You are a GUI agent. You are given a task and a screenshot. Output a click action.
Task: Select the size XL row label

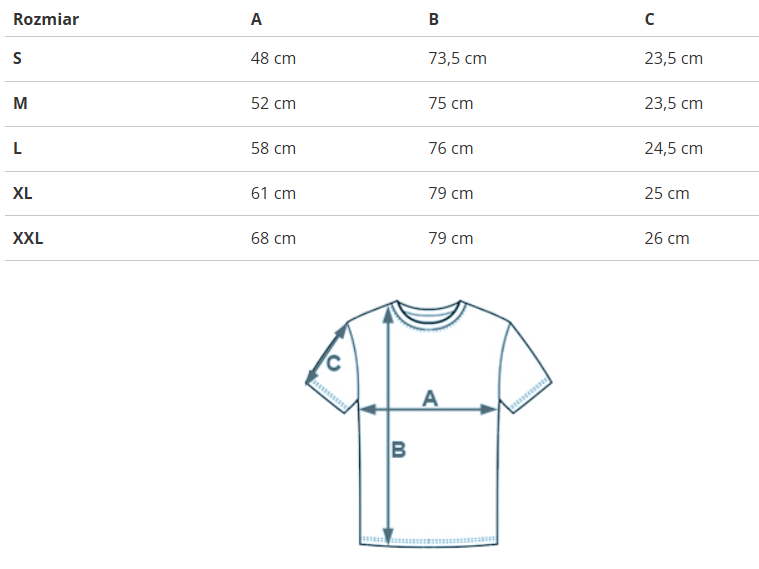pyautogui.click(x=23, y=193)
